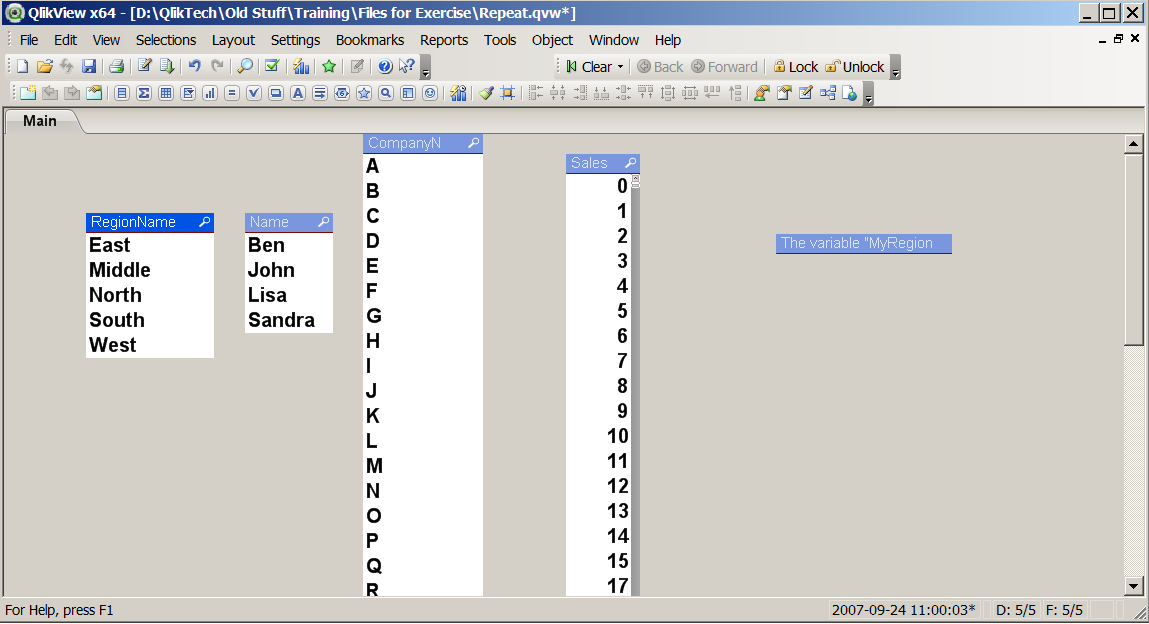Select East in the RegionName list

pyautogui.click(x=149, y=245)
